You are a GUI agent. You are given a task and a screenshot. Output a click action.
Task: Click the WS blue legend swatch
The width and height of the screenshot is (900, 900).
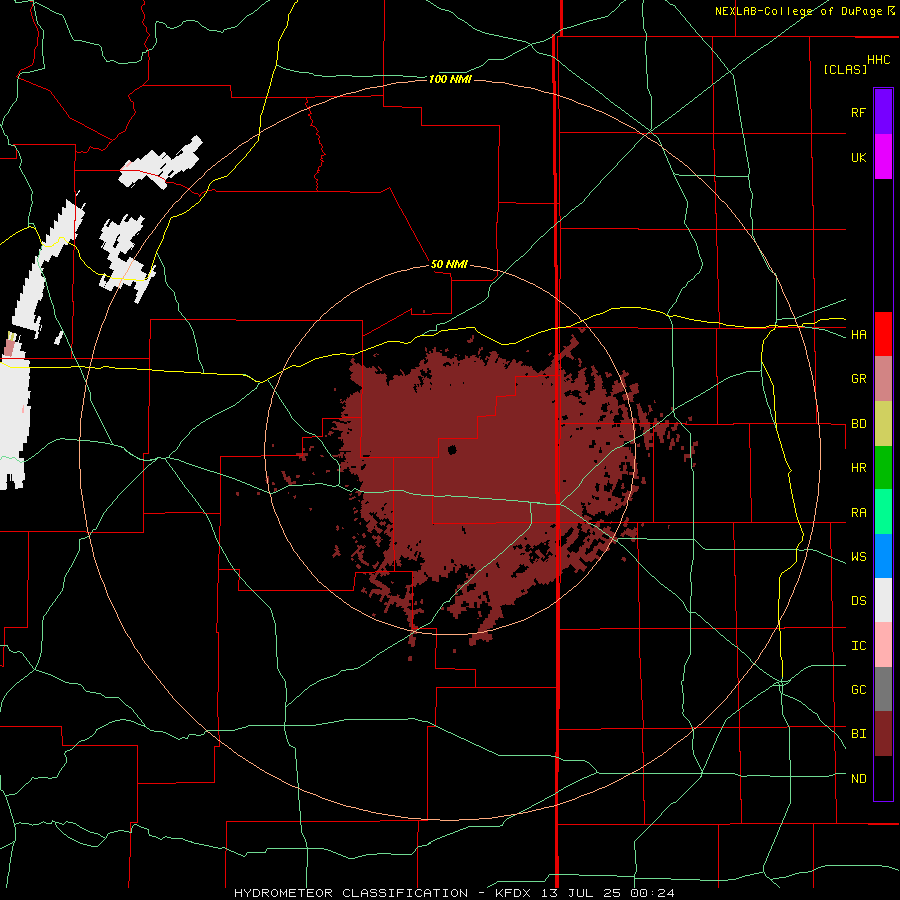[x=883, y=556]
